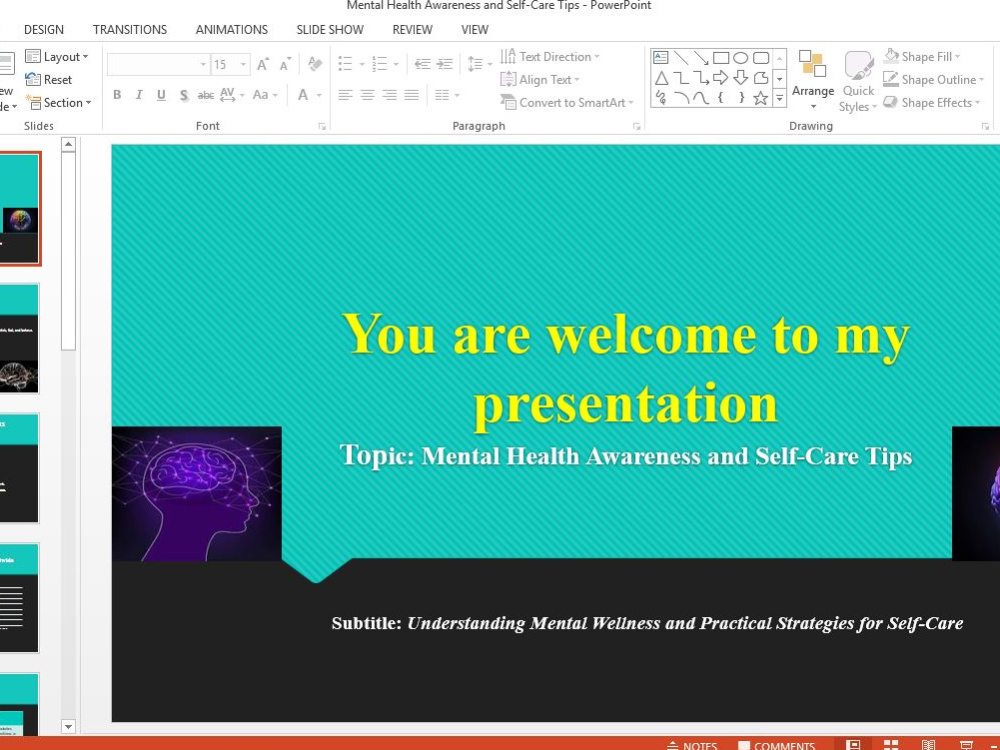Open Quick Styles in the Drawing group
Screen dimensions: 1000x750
(857, 90)
